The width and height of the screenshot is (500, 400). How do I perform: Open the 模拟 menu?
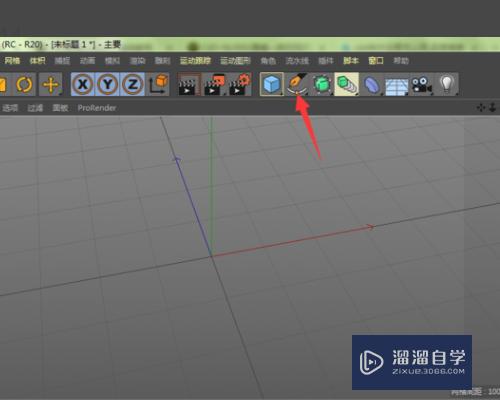[x=112, y=61]
